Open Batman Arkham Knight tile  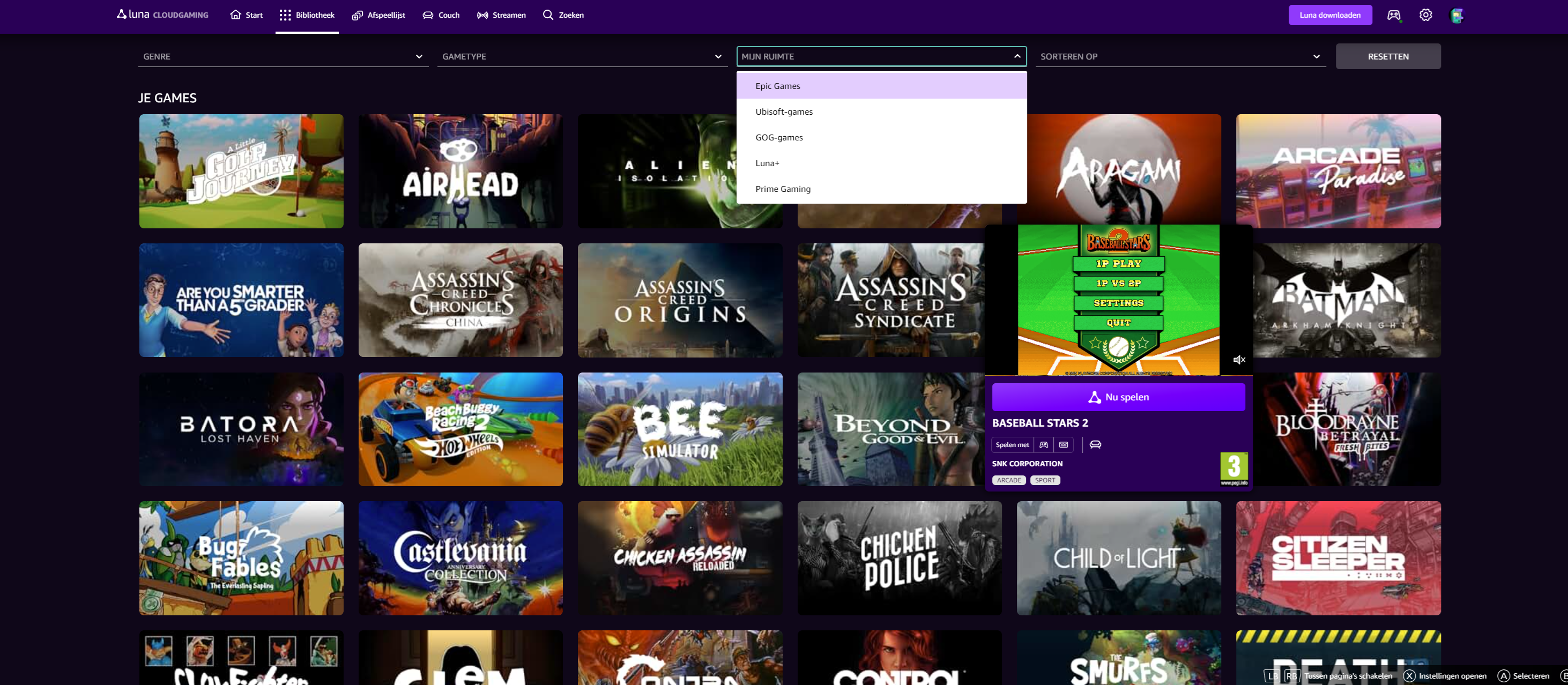point(1347,300)
